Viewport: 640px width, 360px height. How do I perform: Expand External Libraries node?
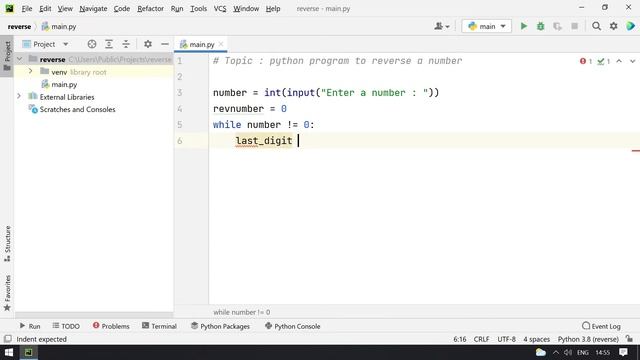[x=19, y=96]
